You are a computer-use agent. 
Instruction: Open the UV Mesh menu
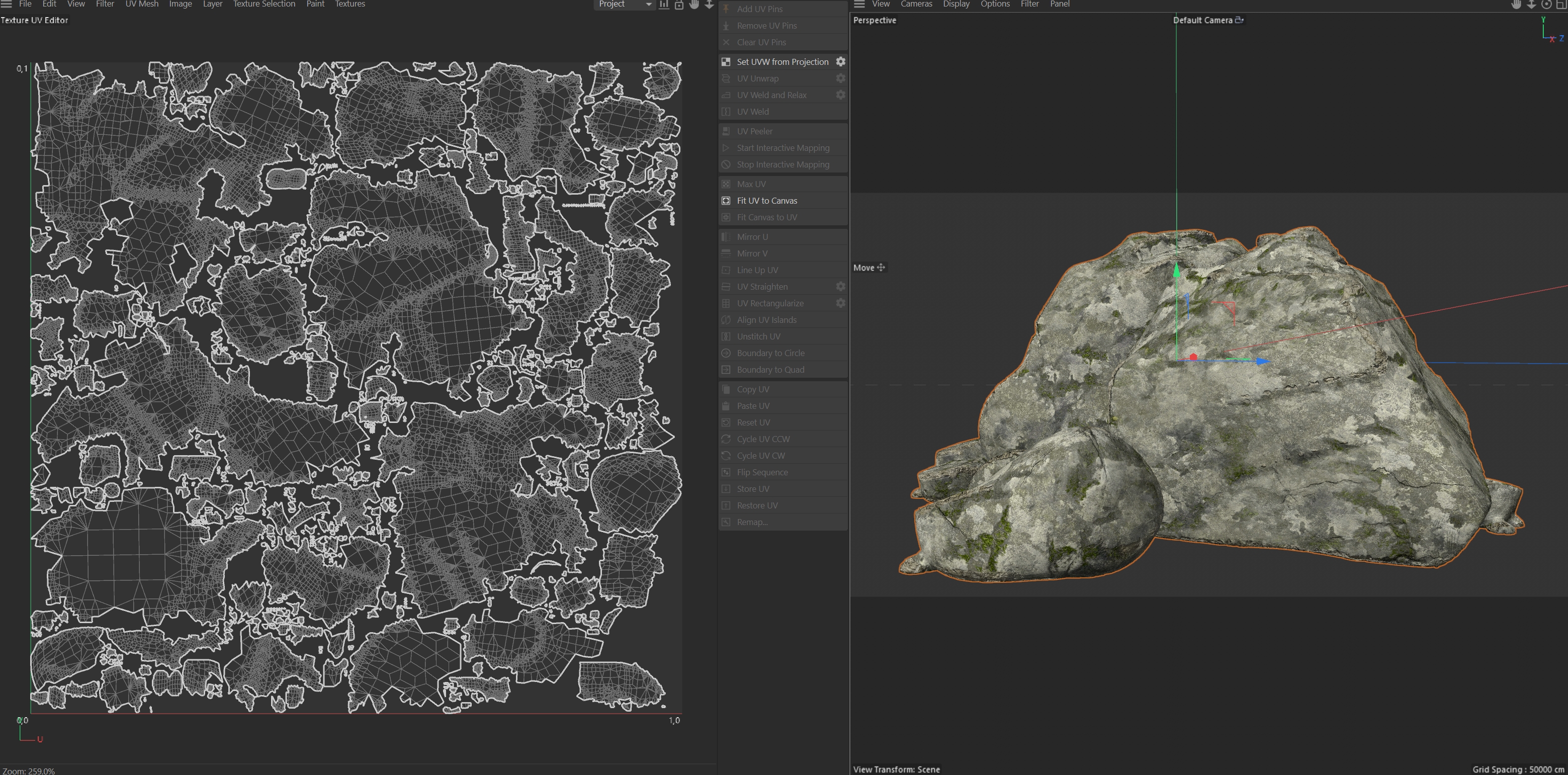(141, 4)
